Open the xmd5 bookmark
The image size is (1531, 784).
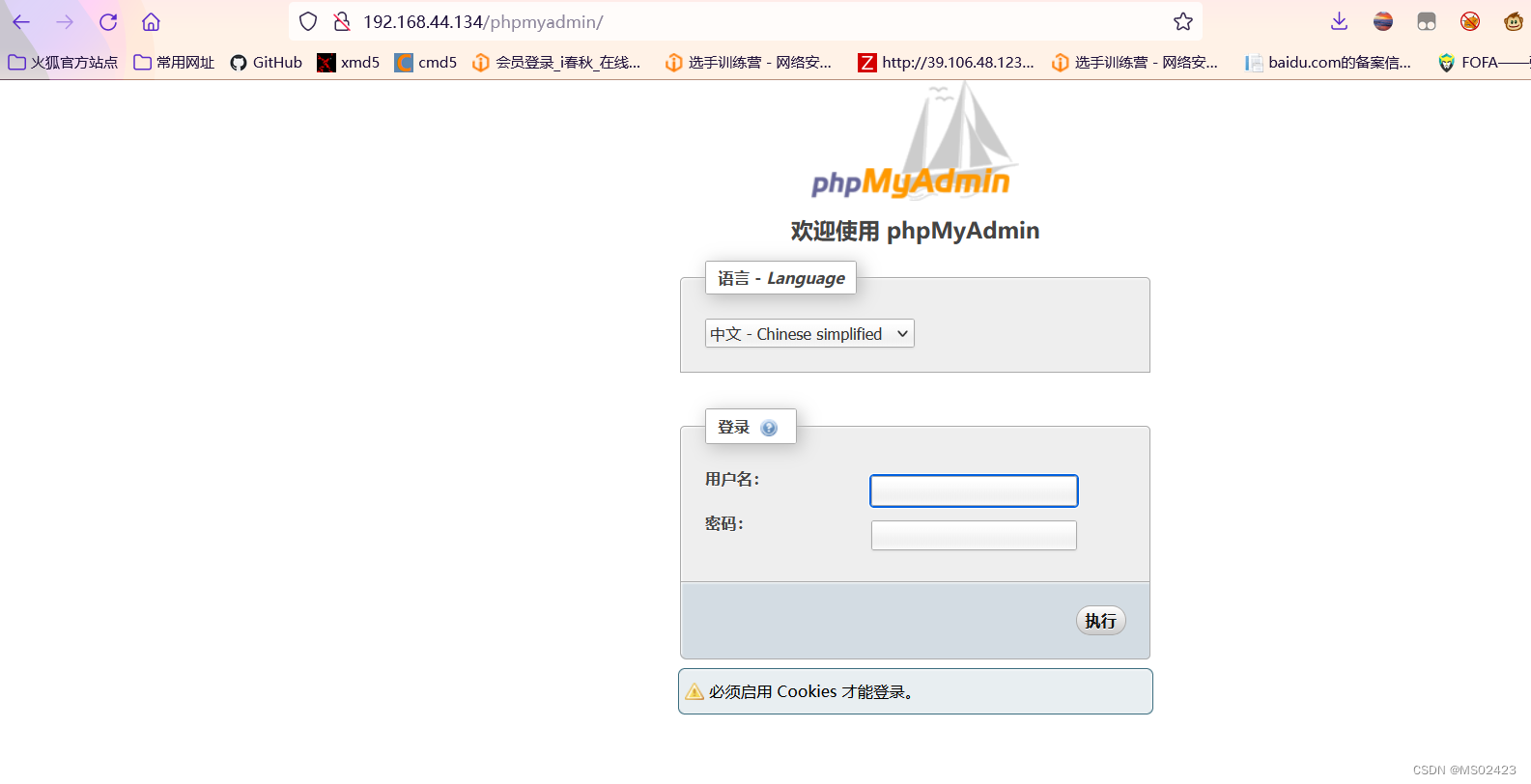349,62
